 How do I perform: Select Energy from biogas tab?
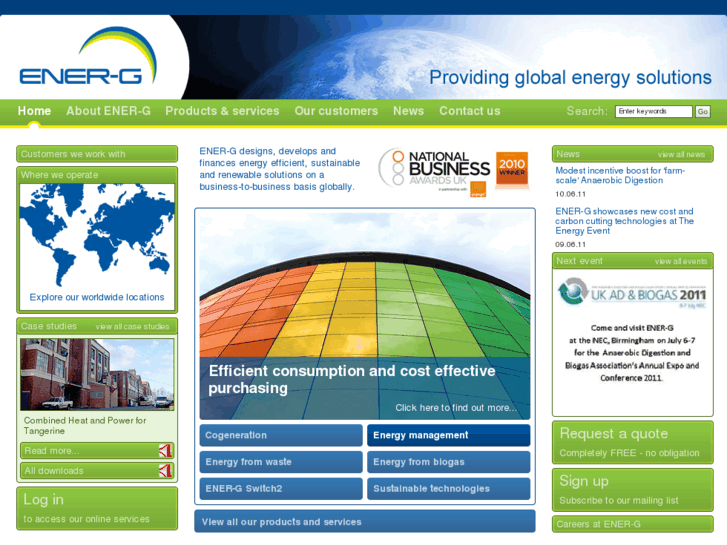(x=448, y=462)
